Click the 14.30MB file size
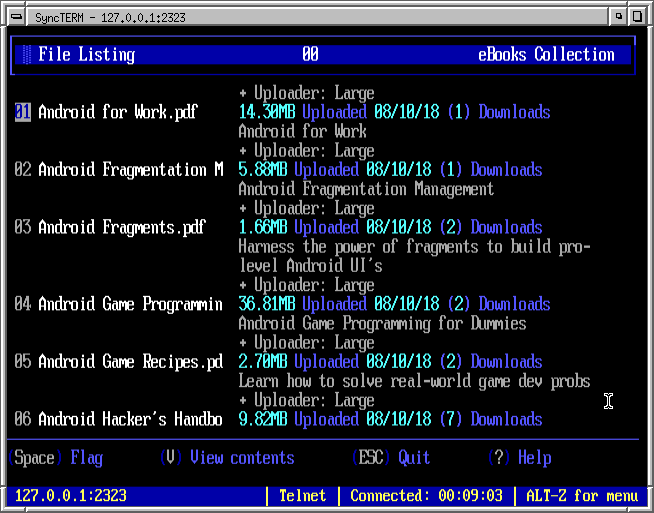The image size is (654, 513). pos(267,112)
